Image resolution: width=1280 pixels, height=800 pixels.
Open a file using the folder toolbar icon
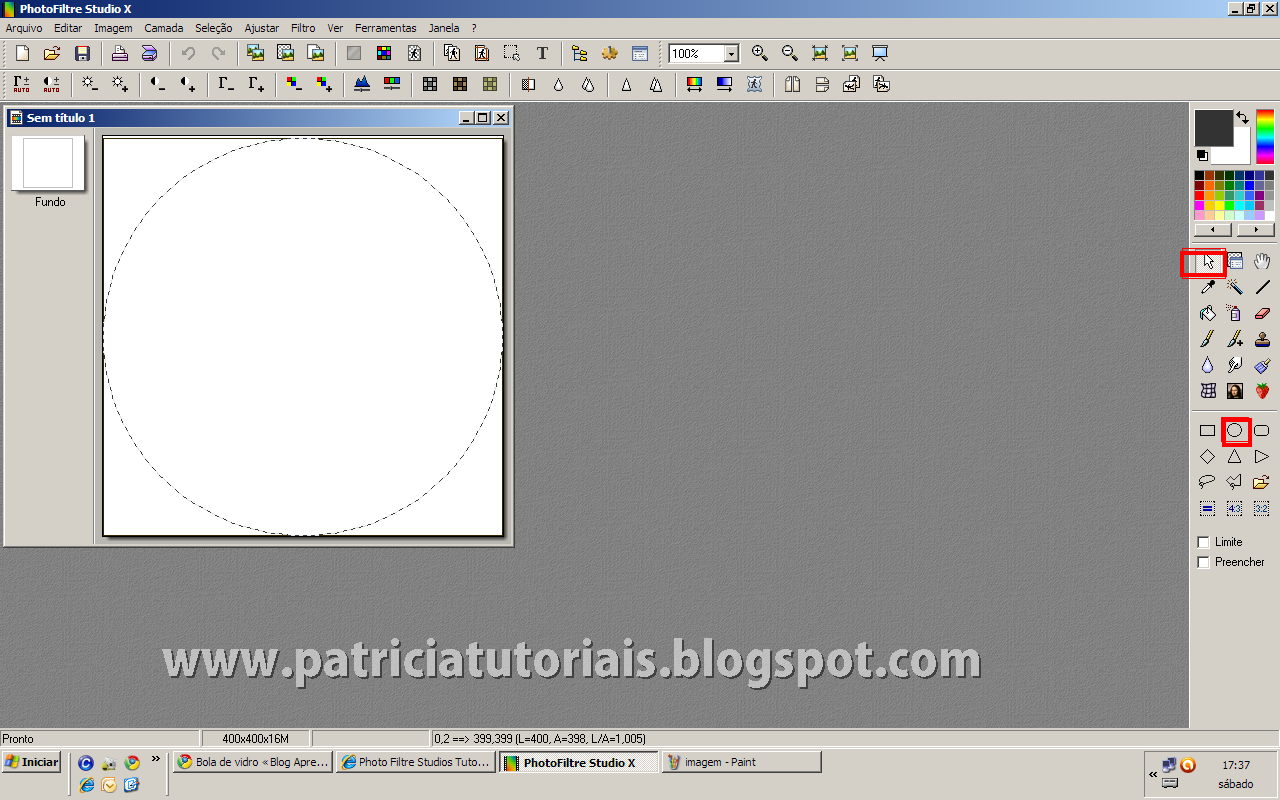(x=52, y=53)
